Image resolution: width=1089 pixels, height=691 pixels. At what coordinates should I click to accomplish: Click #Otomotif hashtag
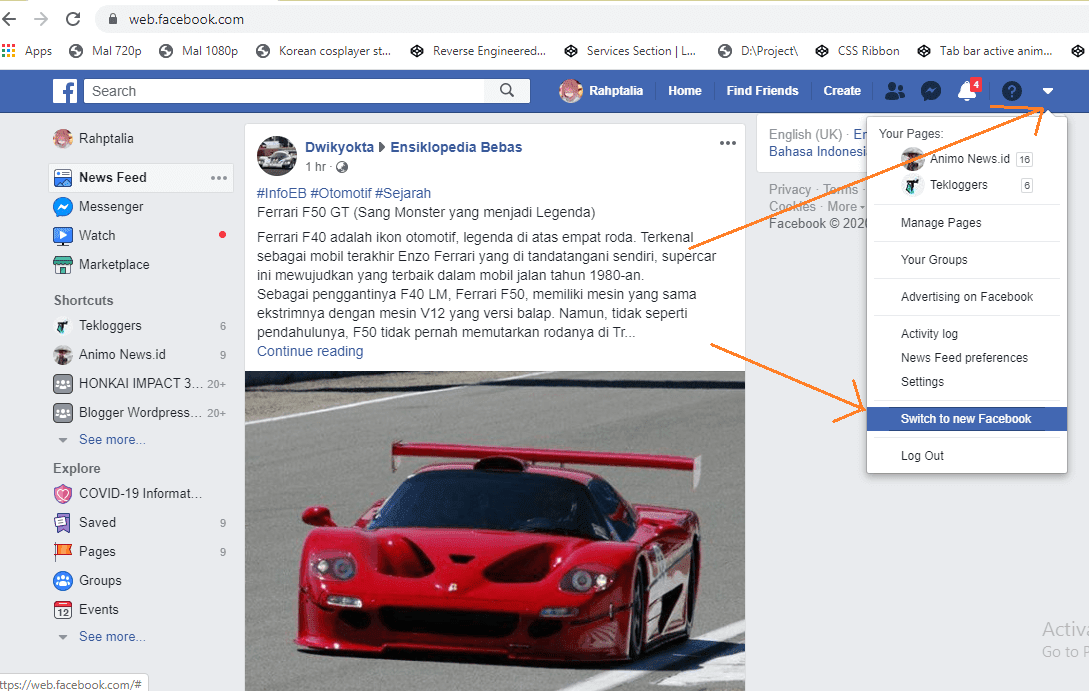coord(341,194)
